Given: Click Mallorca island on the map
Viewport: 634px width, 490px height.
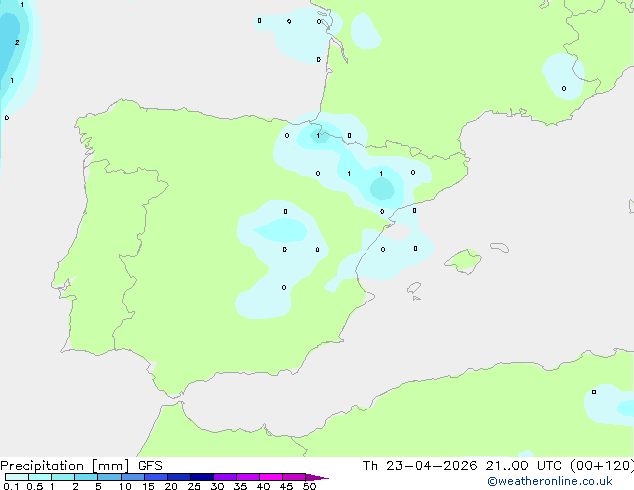Looking at the screenshot, I should (464, 261).
